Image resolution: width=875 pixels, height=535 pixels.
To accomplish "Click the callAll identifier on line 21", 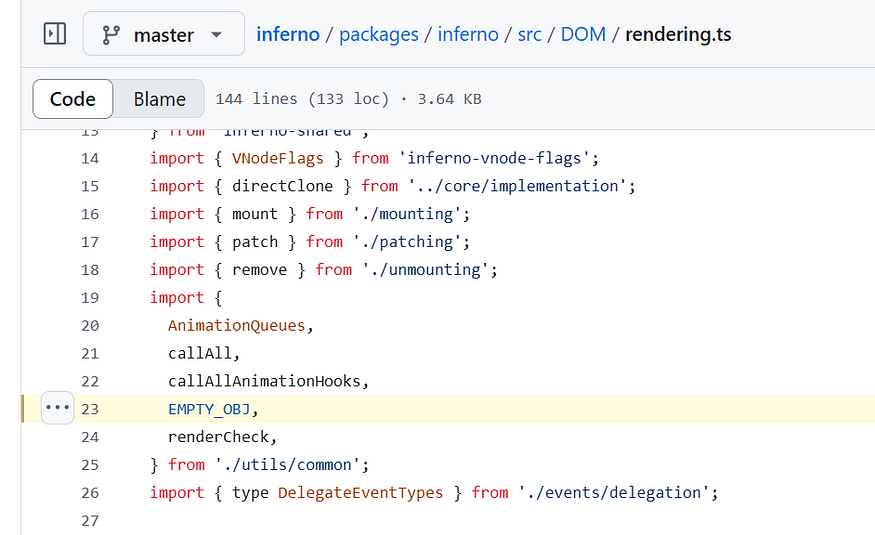I will (x=200, y=354).
